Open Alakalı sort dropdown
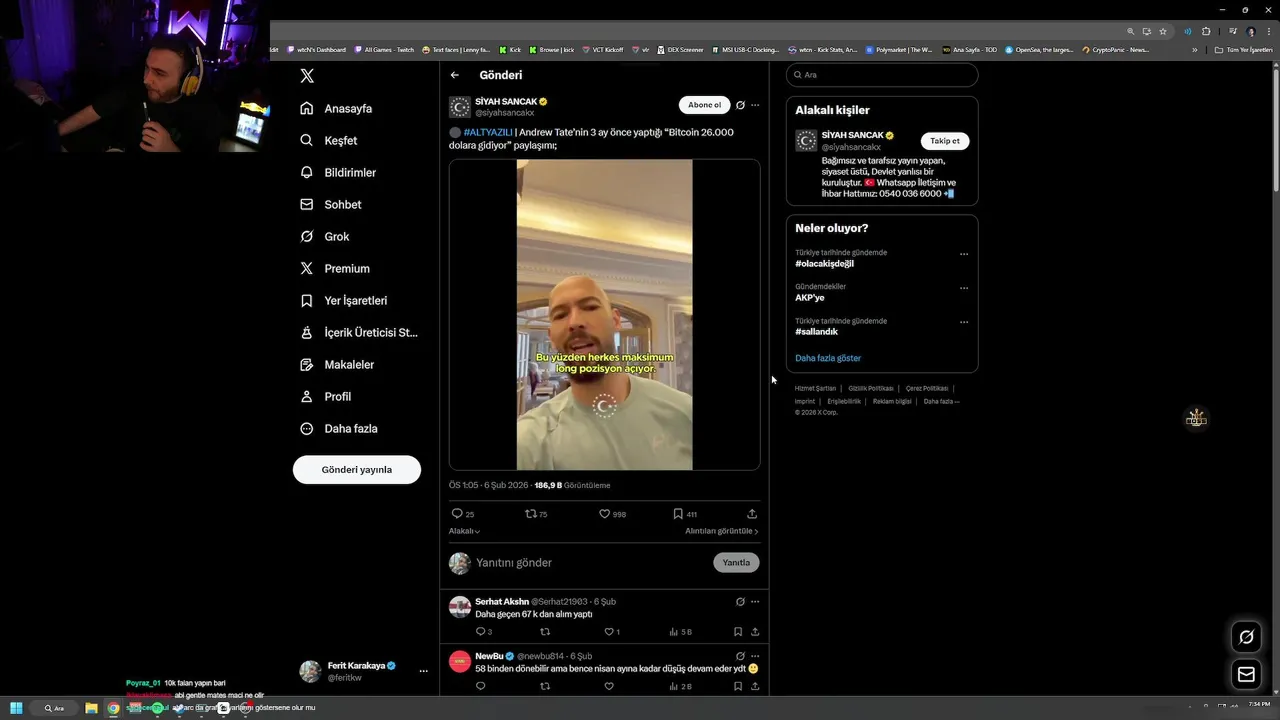 (464, 531)
